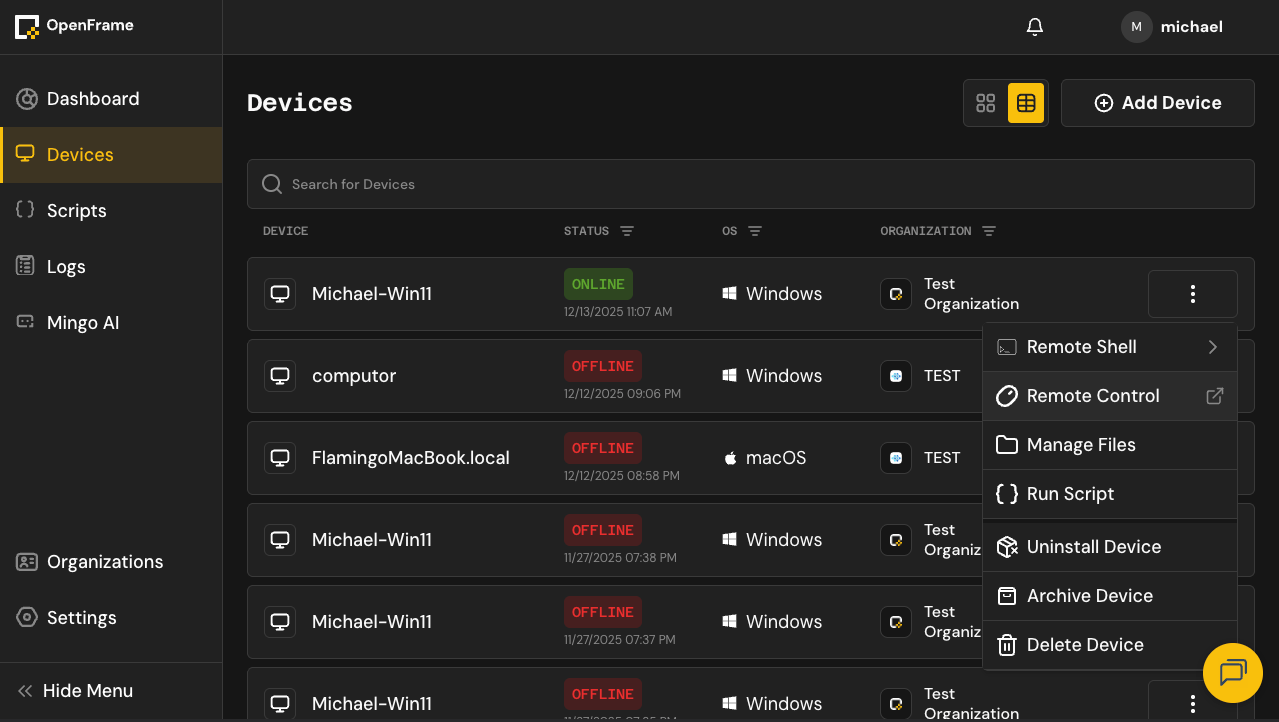This screenshot has height=722, width=1279.
Task: Select Manage Files in context menu
Action: coord(1110,445)
